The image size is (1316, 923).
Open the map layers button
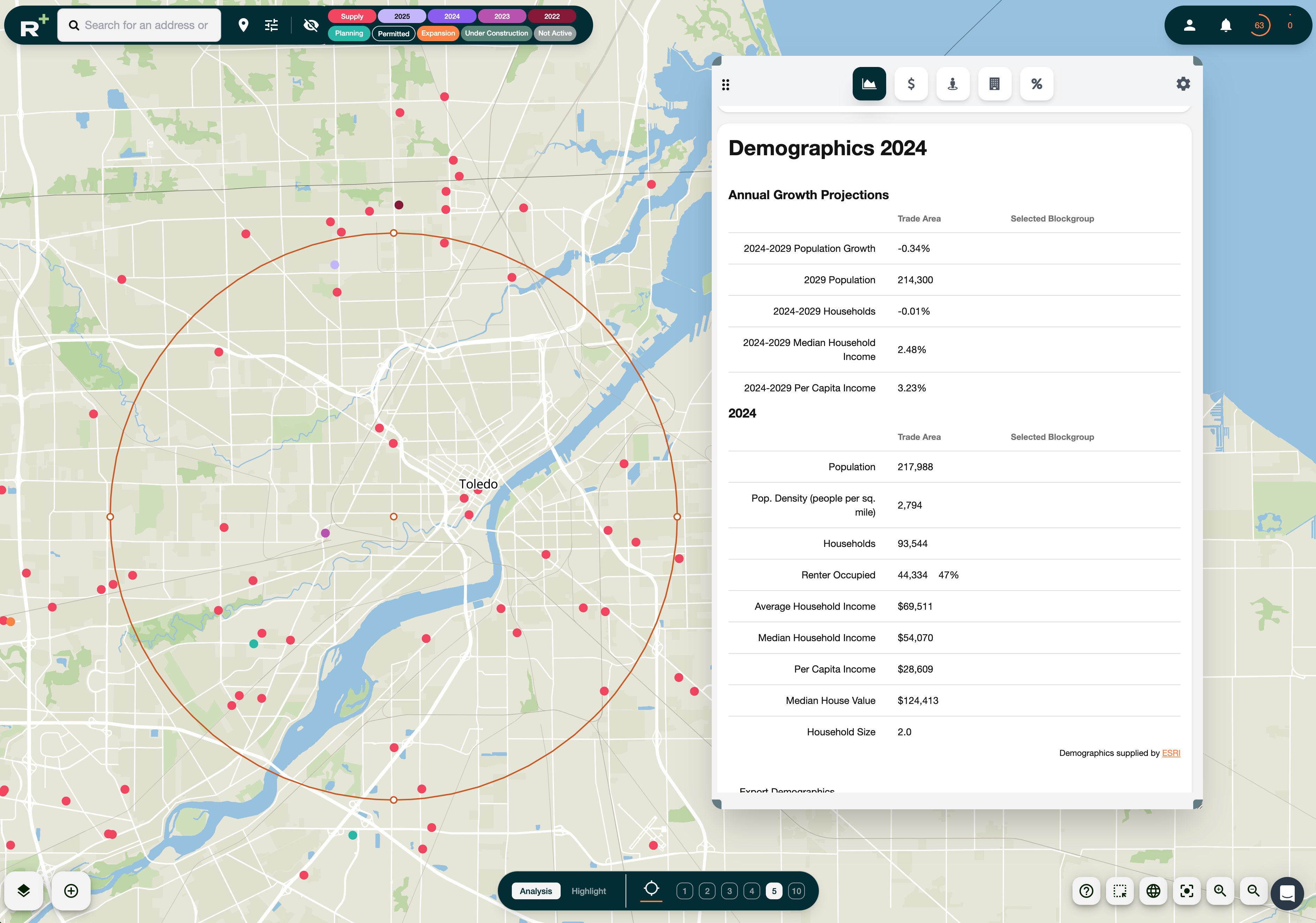coord(23,890)
